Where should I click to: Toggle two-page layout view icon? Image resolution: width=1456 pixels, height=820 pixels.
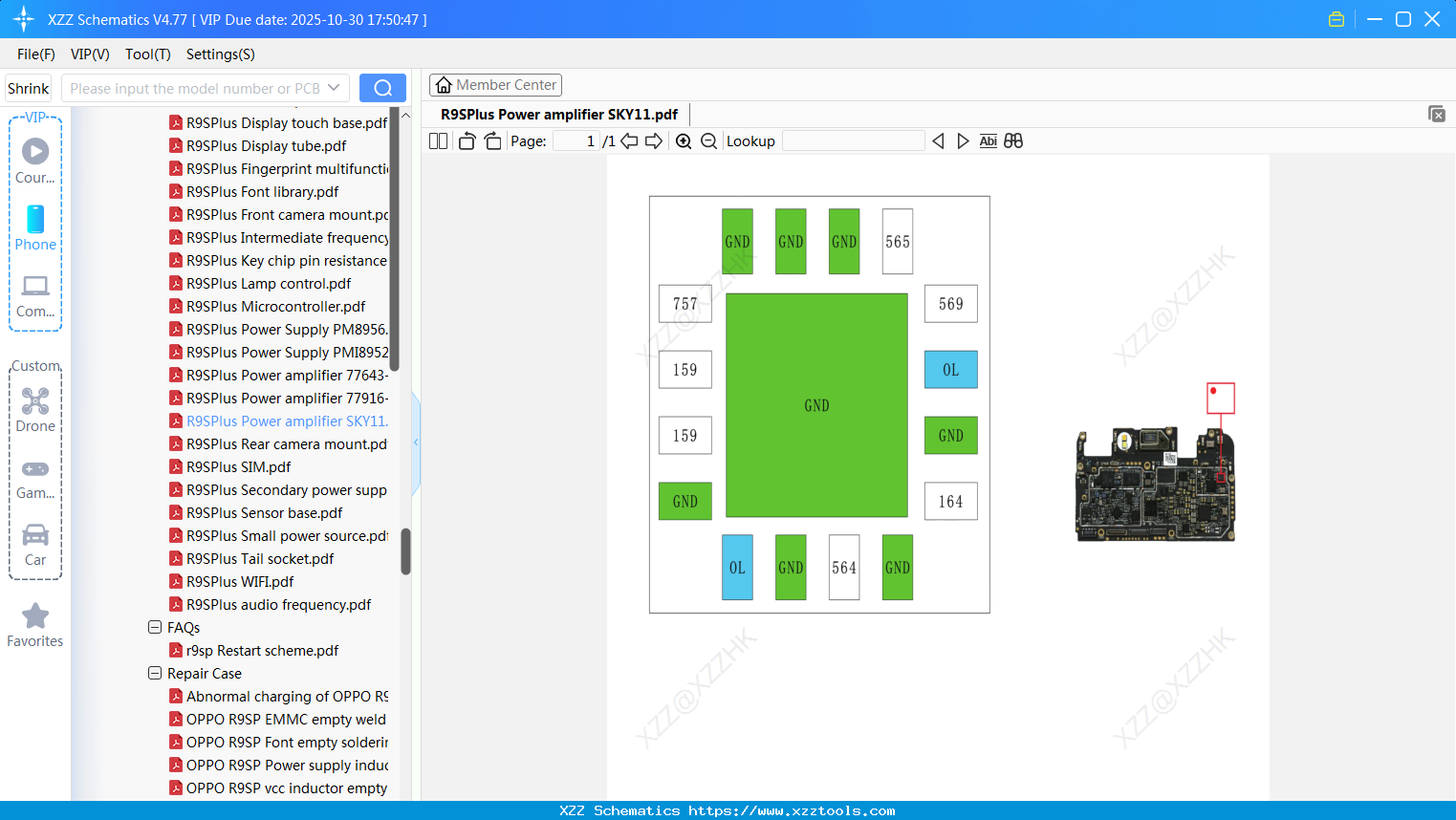click(438, 141)
